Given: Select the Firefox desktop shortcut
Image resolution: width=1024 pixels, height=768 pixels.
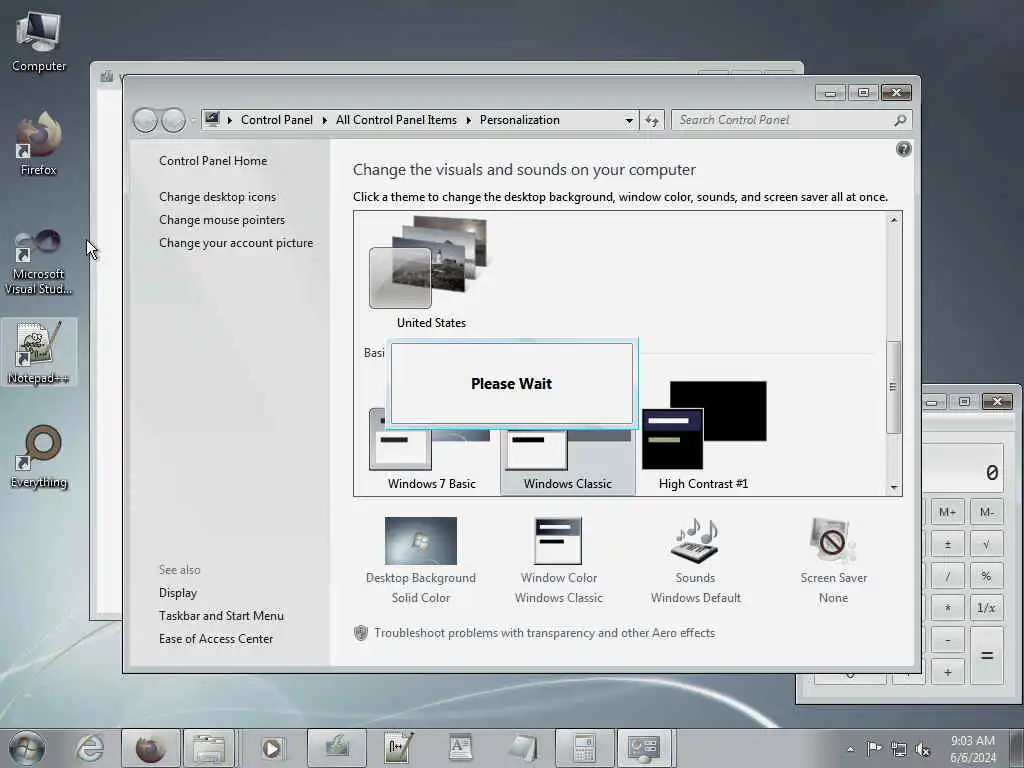Looking at the screenshot, I should click(x=39, y=144).
